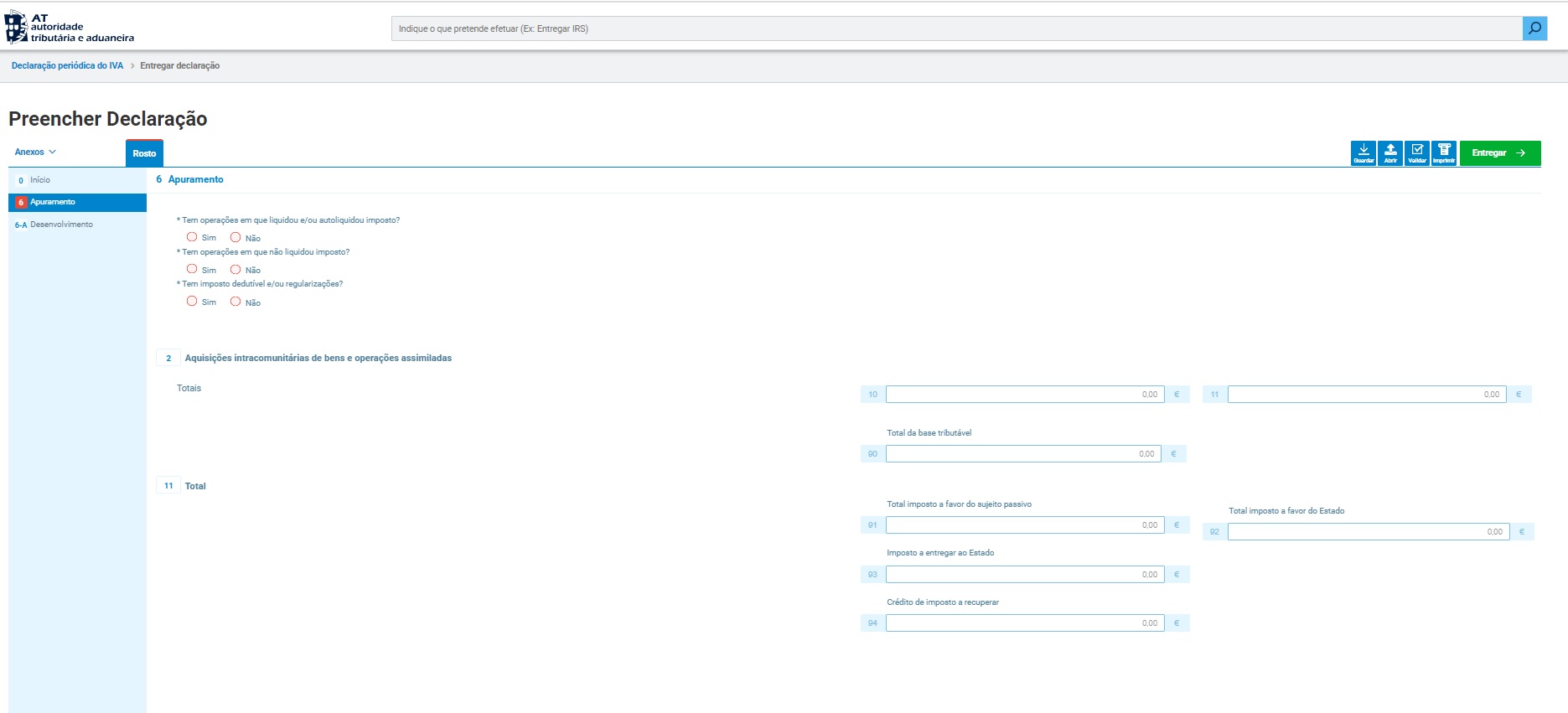Open the 6-A Desenvolvimento section
1568x713 pixels.
click(61, 225)
